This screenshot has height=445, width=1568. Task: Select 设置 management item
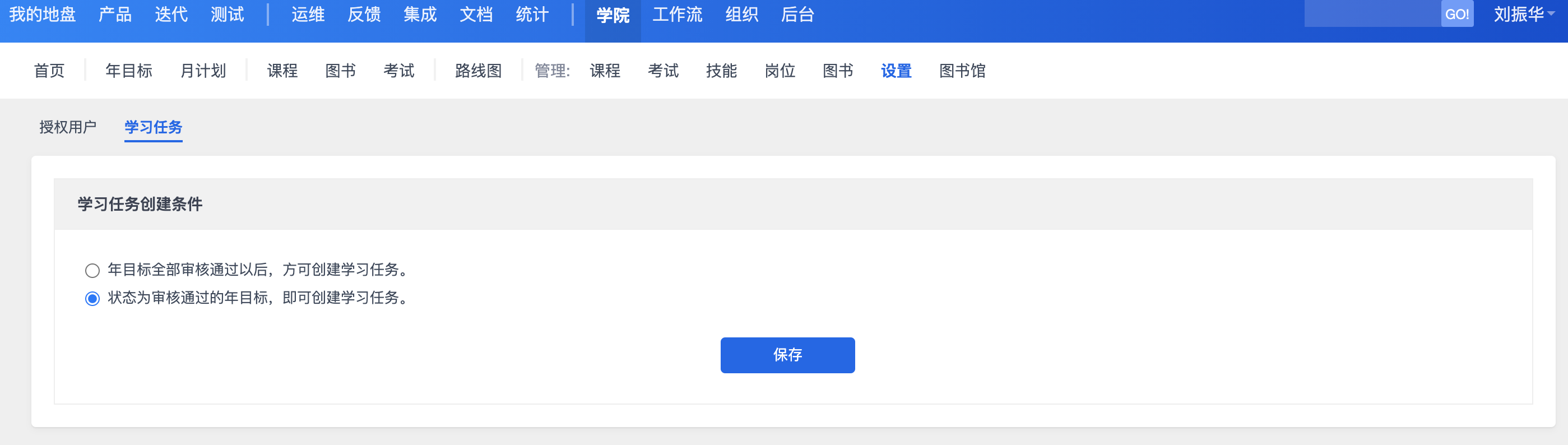click(896, 71)
